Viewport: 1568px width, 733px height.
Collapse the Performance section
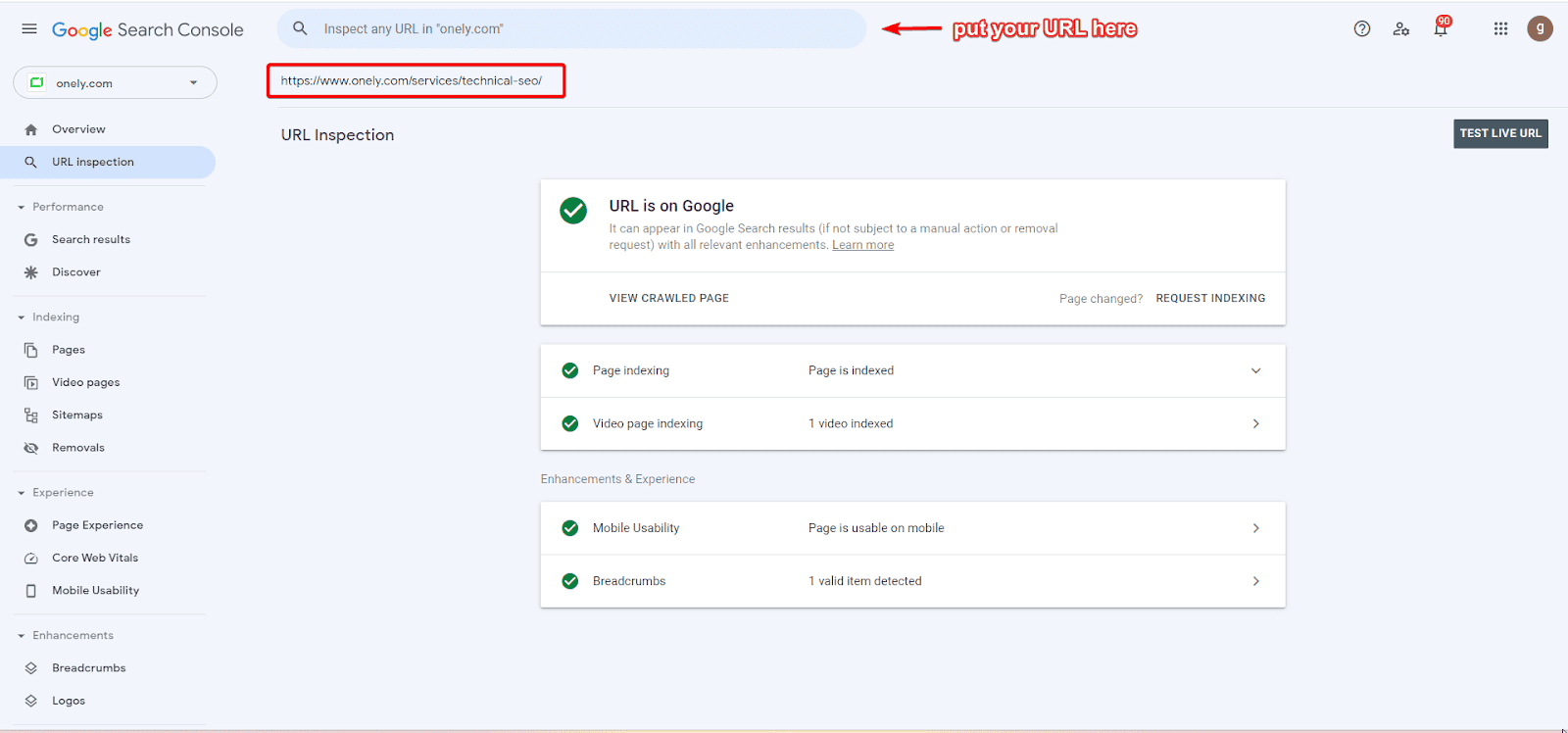coord(22,208)
